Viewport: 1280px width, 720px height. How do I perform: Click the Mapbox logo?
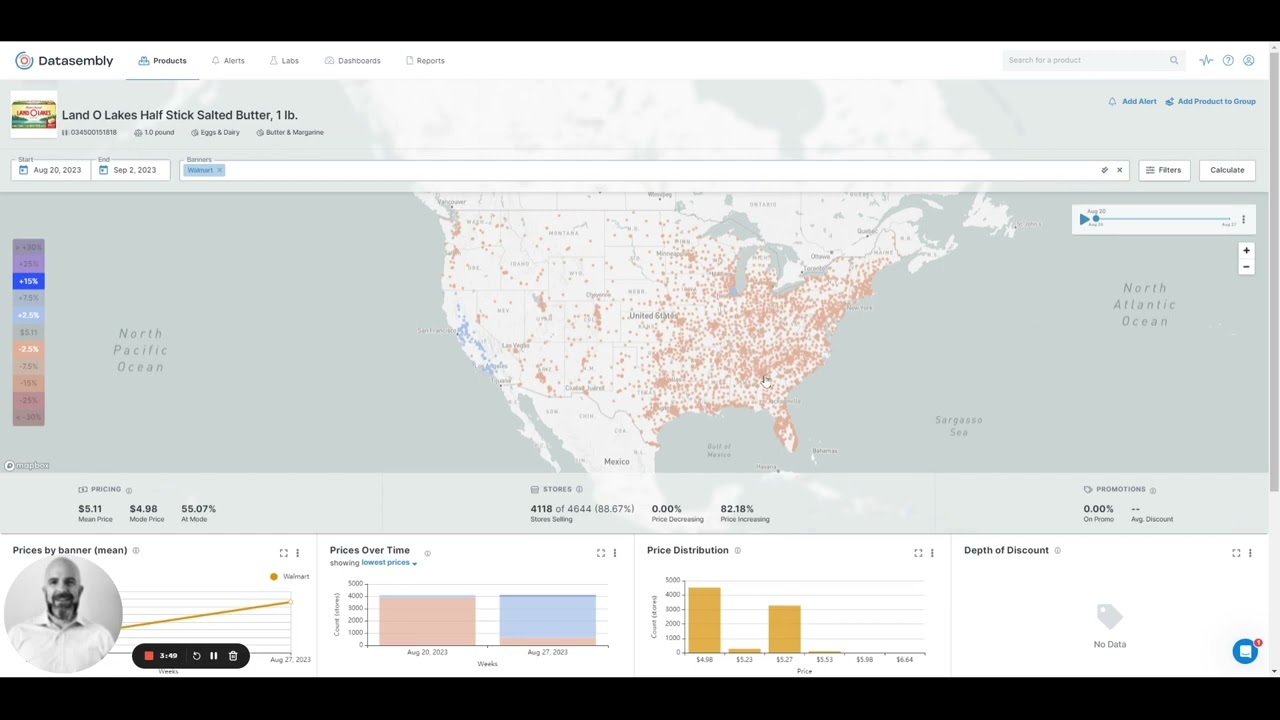coord(27,465)
